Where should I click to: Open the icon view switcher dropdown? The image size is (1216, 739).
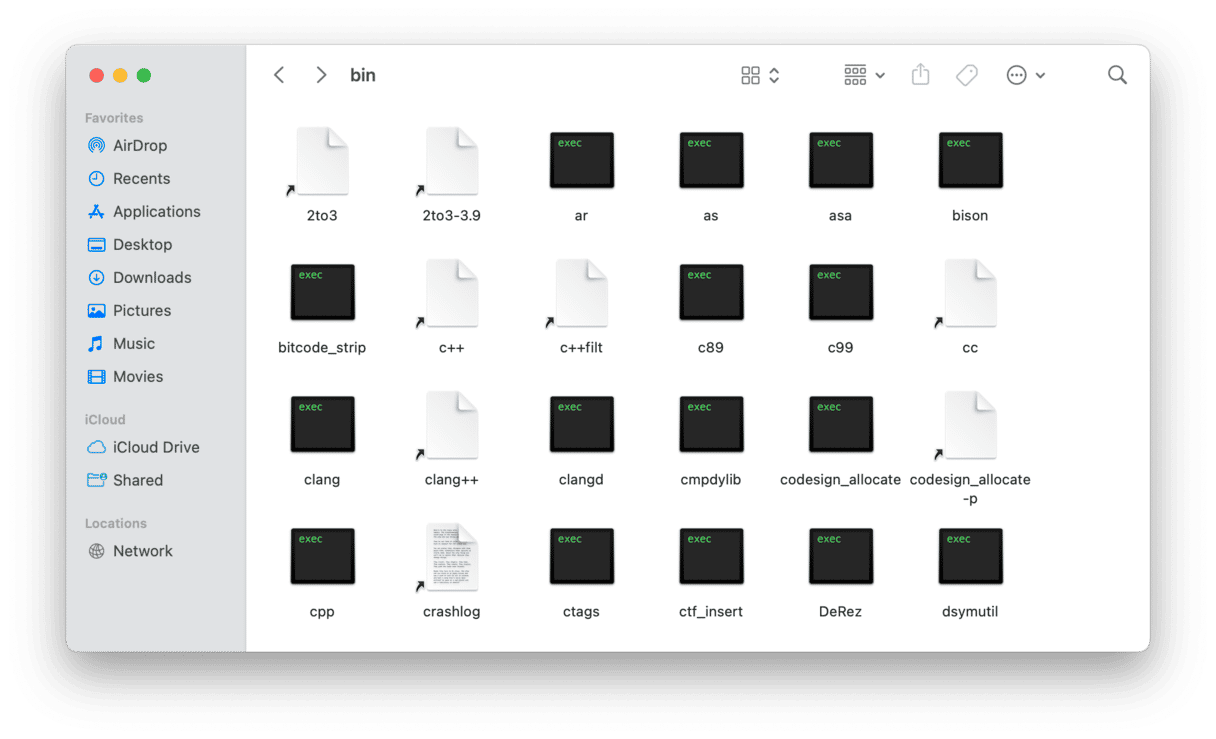tap(760, 75)
